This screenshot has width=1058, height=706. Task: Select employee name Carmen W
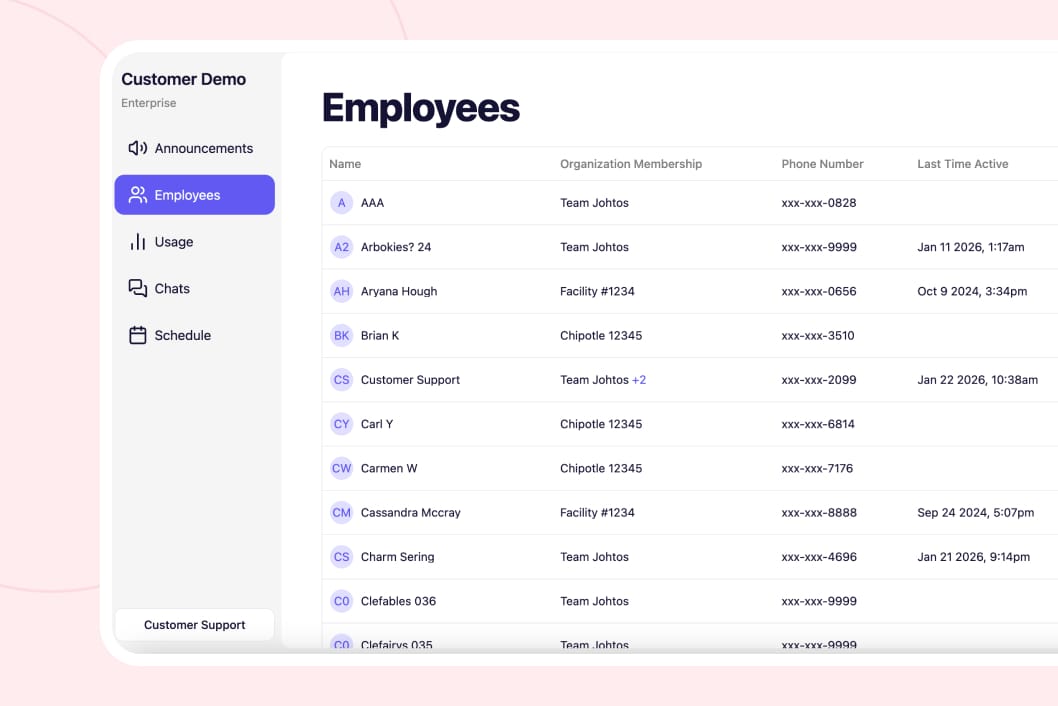(389, 468)
